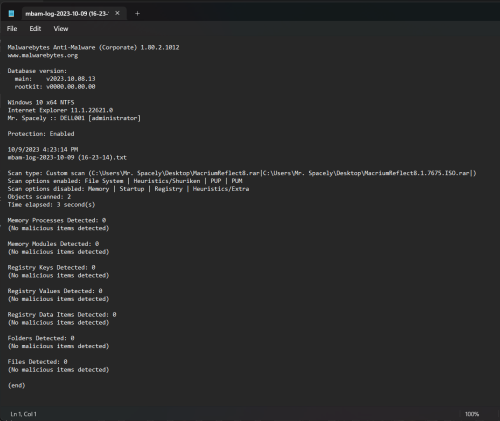The width and height of the screenshot is (500, 421).
Task: Click the Ln 1, Col 1 status indicator
Action: click(24, 414)
